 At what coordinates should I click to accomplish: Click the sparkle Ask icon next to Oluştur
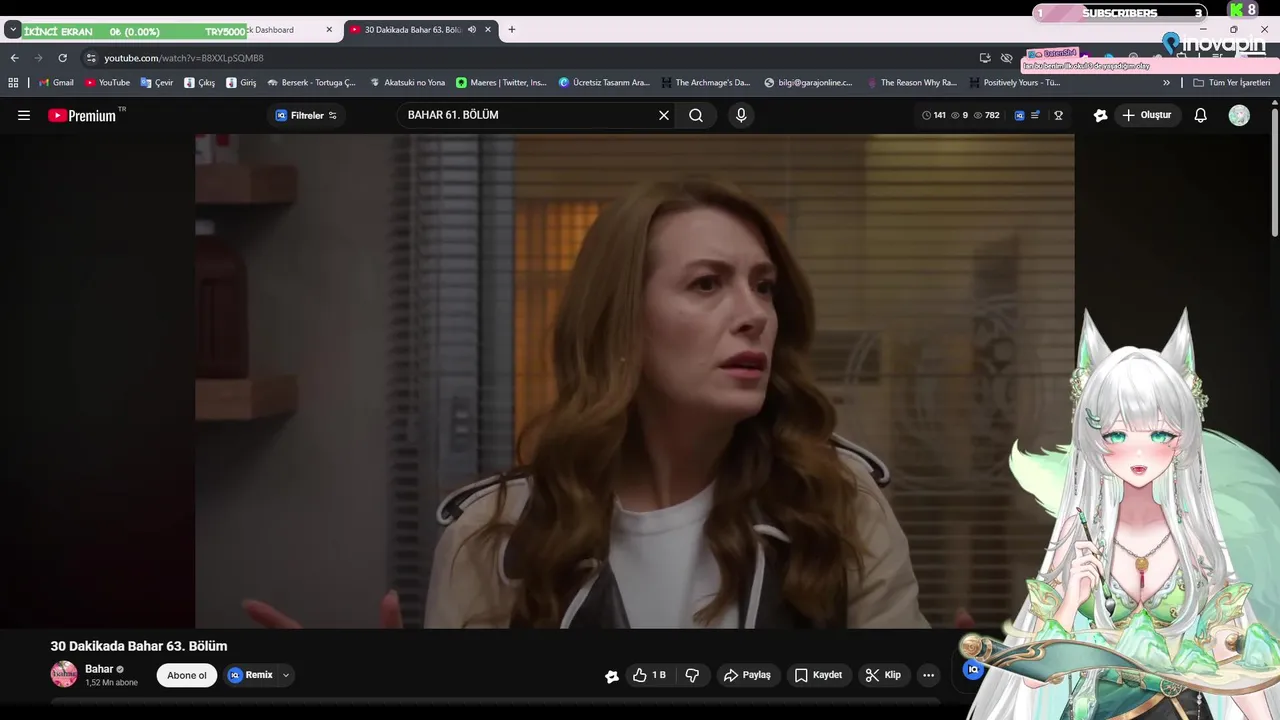pos(1100,115)
